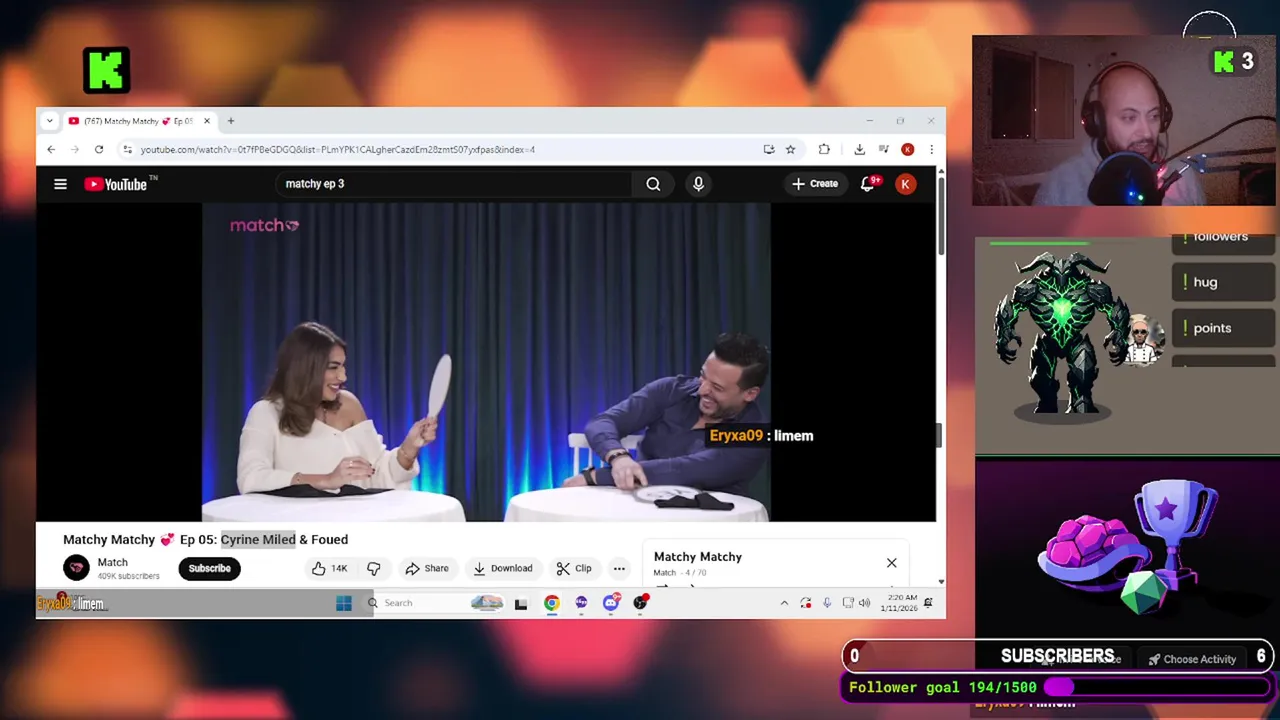Open Chrome extensions puzzle icon
The image size is (1280, 720).
pos(824,150)
